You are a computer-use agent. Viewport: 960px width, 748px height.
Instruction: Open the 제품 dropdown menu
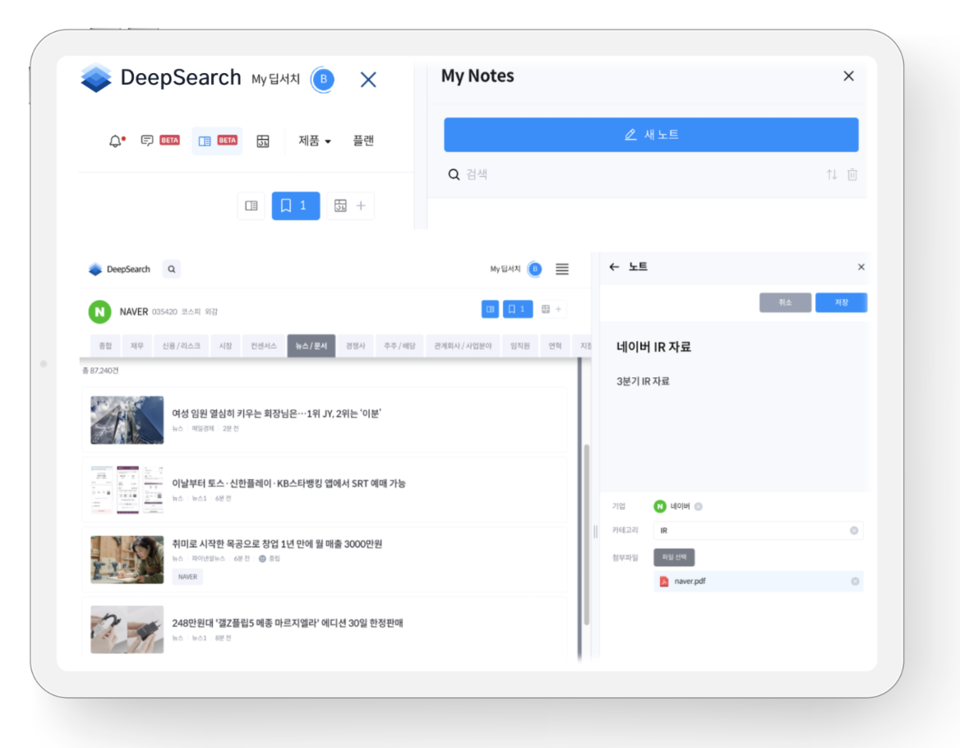coord(316,140)
